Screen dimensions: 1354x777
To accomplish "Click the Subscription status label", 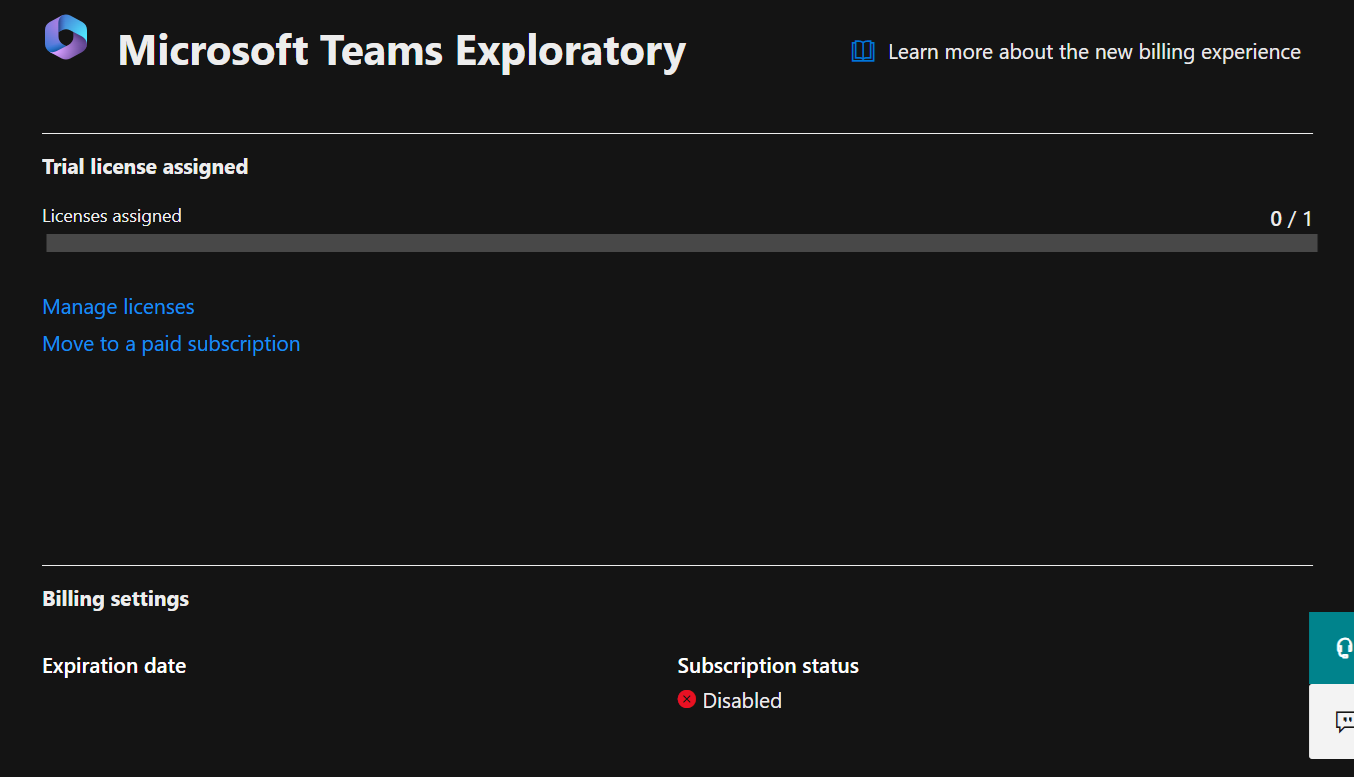I will (768, 666).
